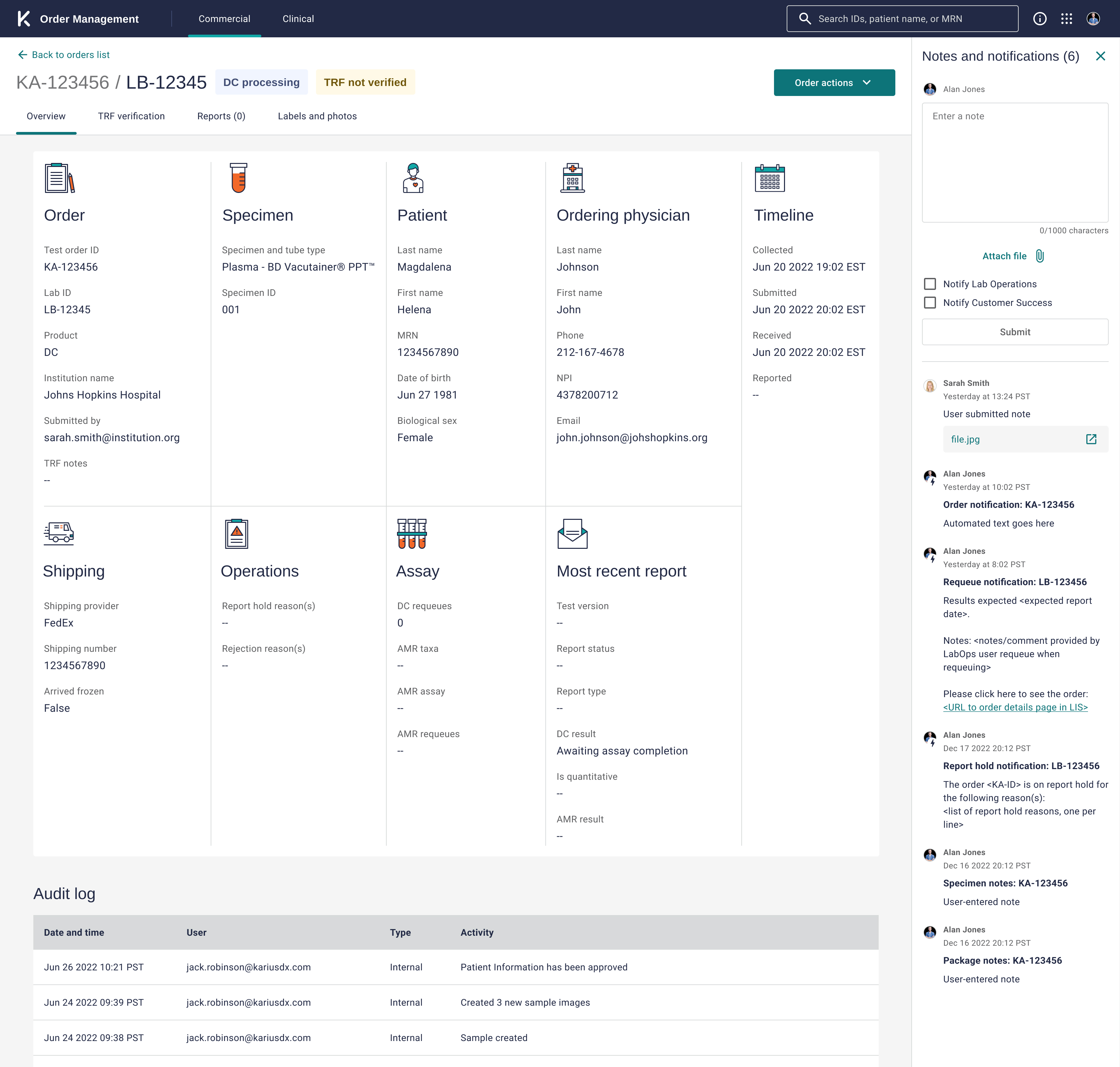Viewport: 1120px width, 1067px height.
Task: Click the search magnifier icon
Action: click(804, 19)
